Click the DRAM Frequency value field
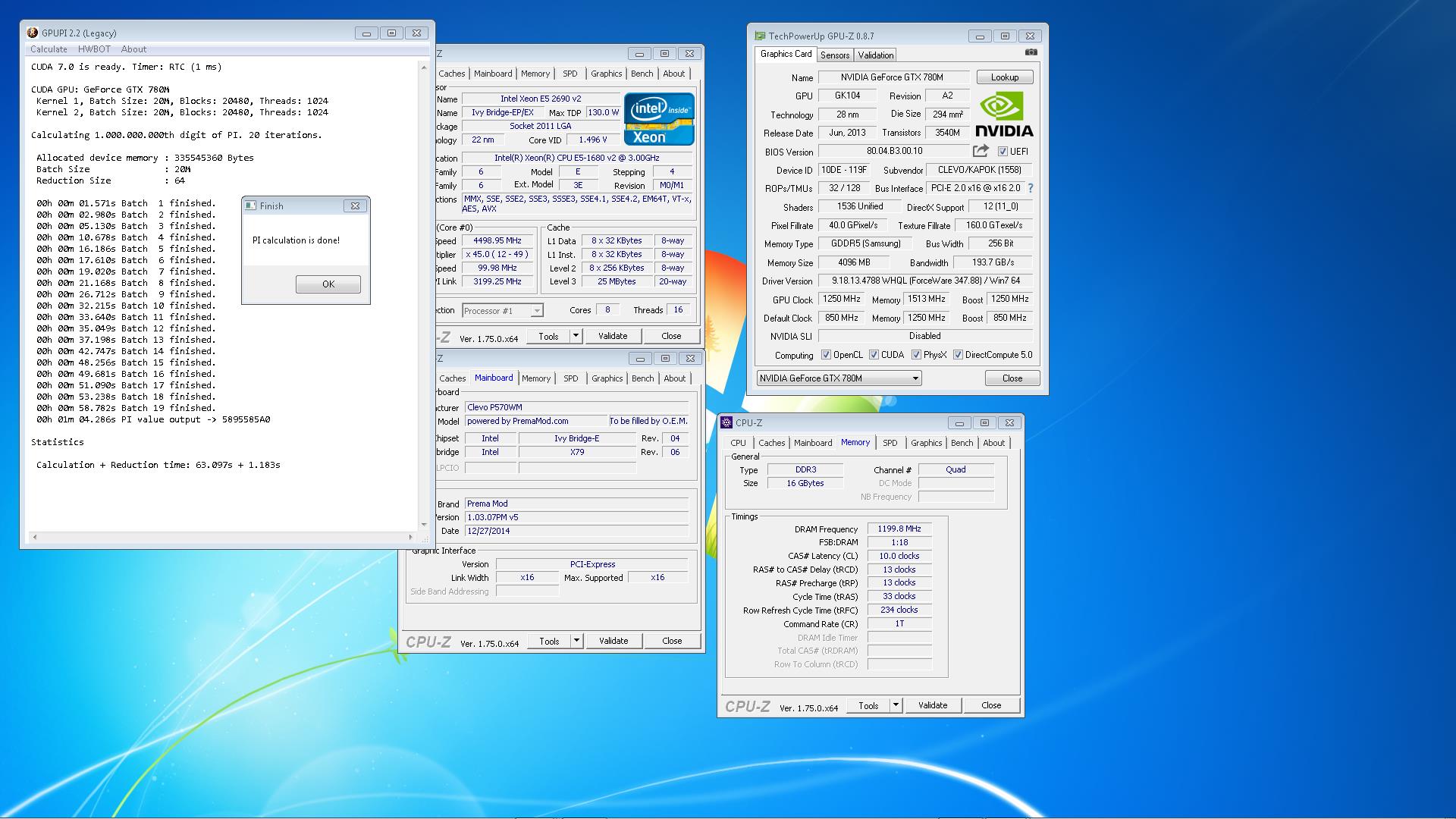Image resolution: width=1456 pixels, height=819 pixels. [899, 529]
